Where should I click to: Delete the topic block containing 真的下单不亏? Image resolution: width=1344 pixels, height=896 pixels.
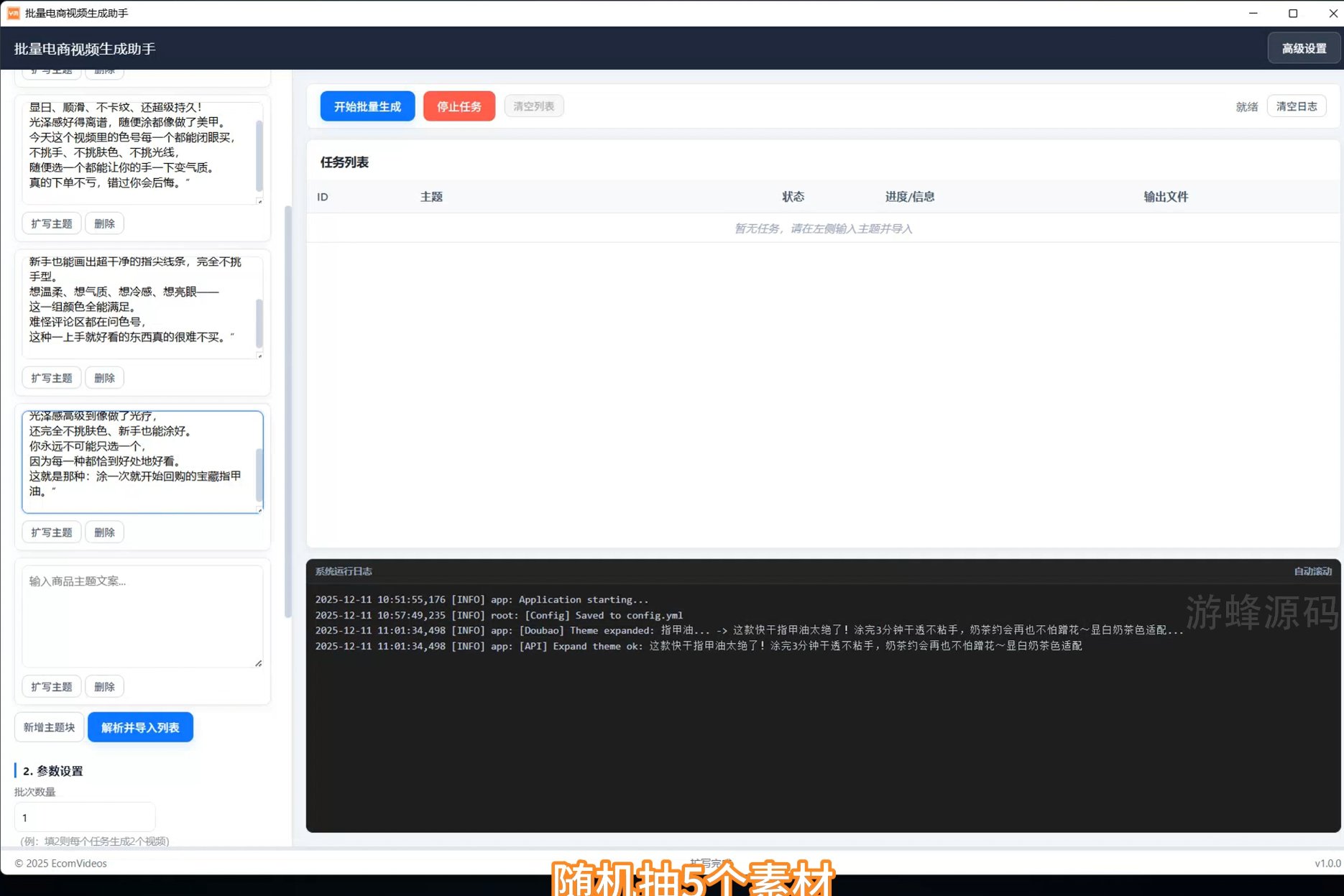(x=104, y=223)
